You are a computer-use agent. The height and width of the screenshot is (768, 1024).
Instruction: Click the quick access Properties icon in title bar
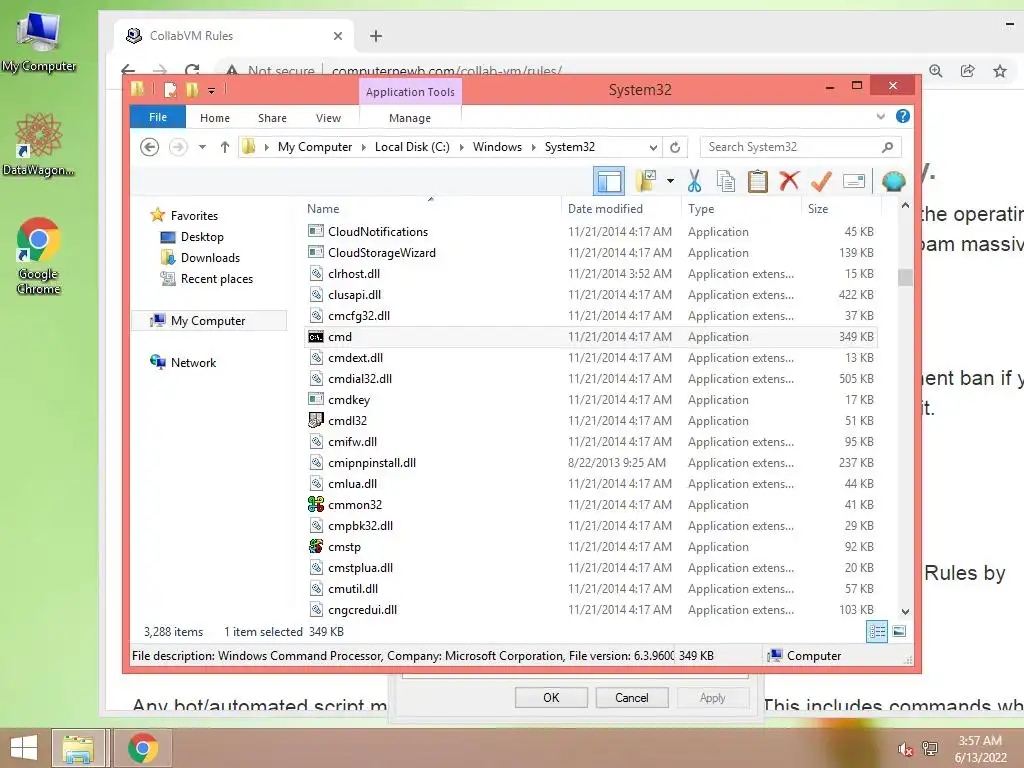point(170,90)
